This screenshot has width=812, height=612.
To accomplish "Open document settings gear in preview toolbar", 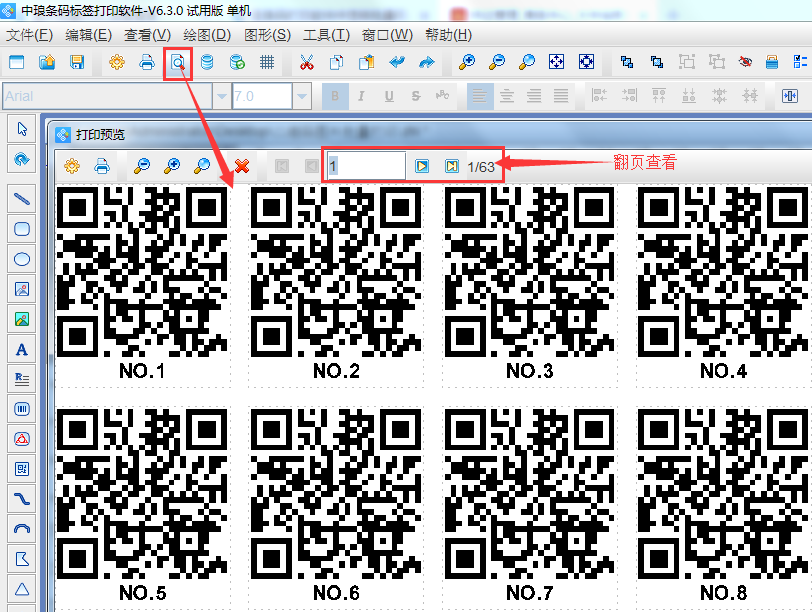I will click(72, 166).
